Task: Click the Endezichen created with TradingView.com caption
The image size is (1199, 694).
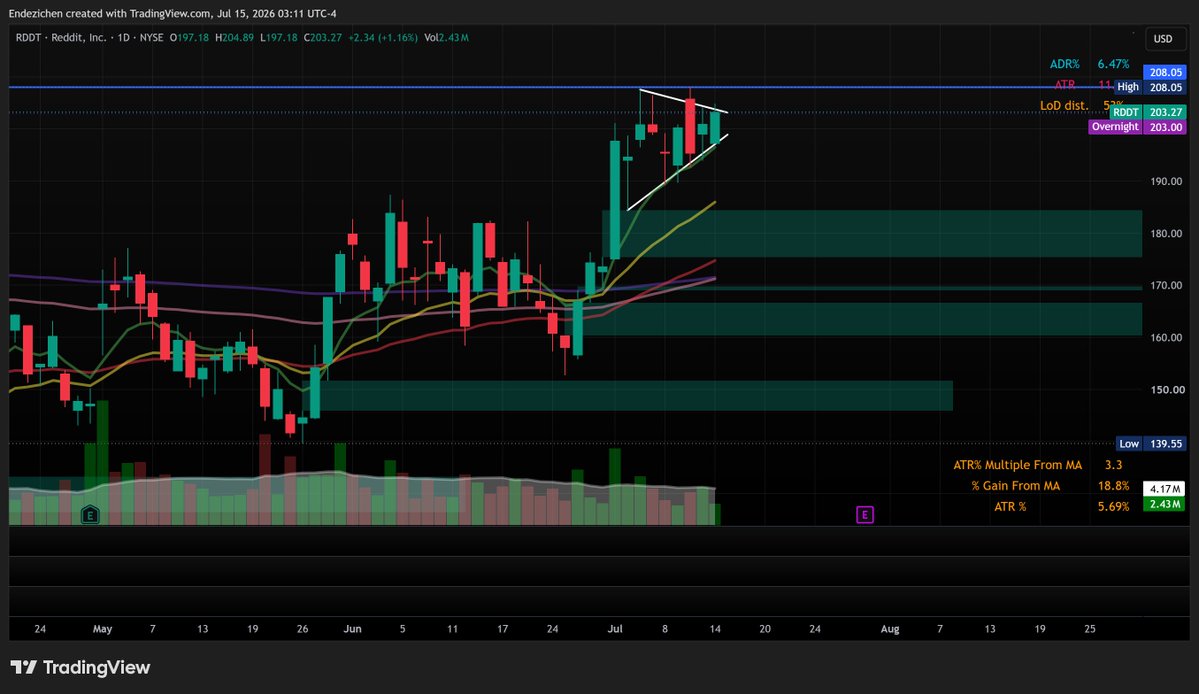Action: [172, 13]
